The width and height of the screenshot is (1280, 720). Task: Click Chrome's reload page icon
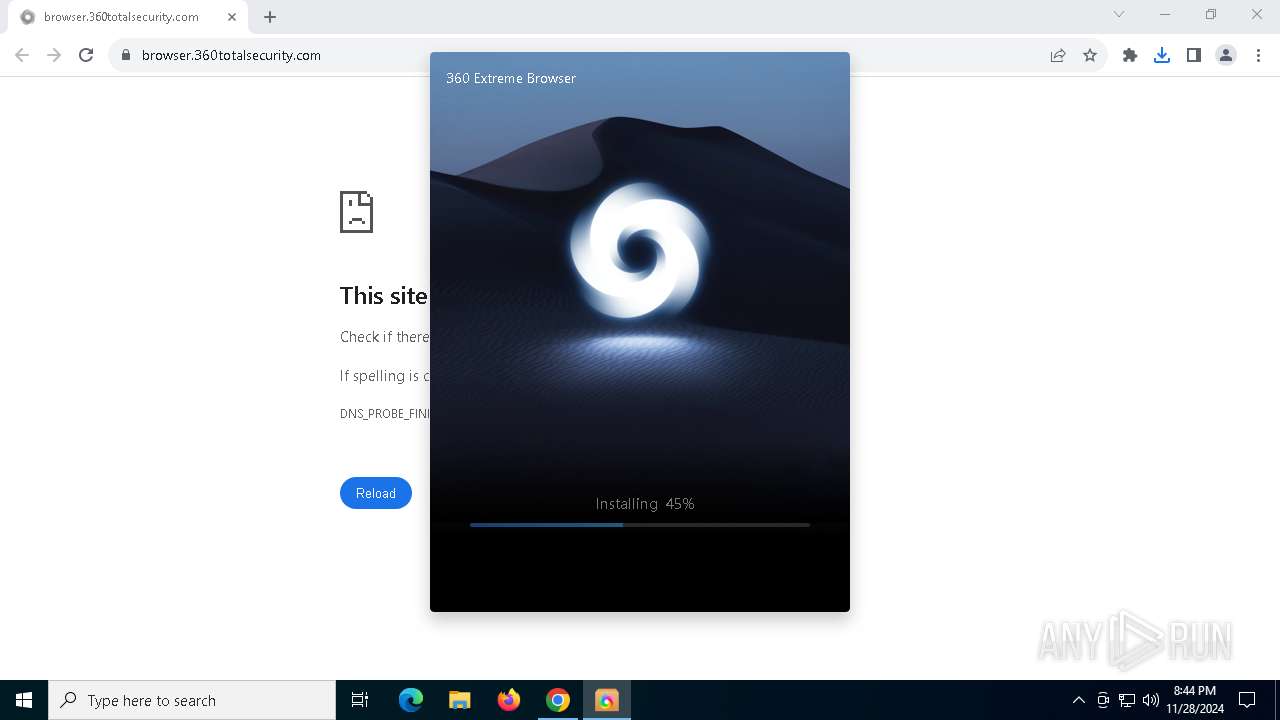pyautogui.click(x=86, y=55)
